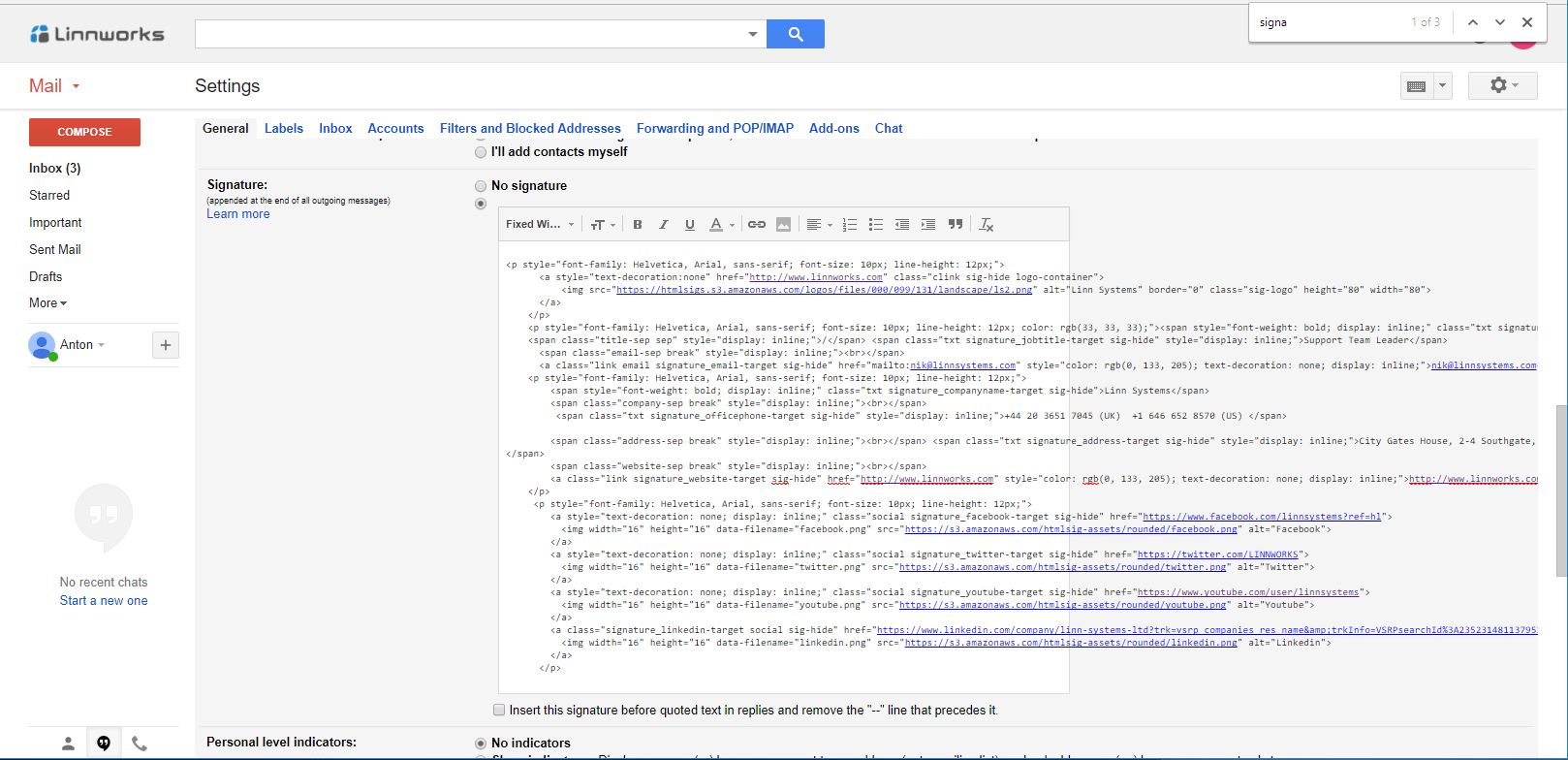This screenshot has width=1568, height=760.
Task: Switch to the Labels settings tab
Action: [284, 128]
